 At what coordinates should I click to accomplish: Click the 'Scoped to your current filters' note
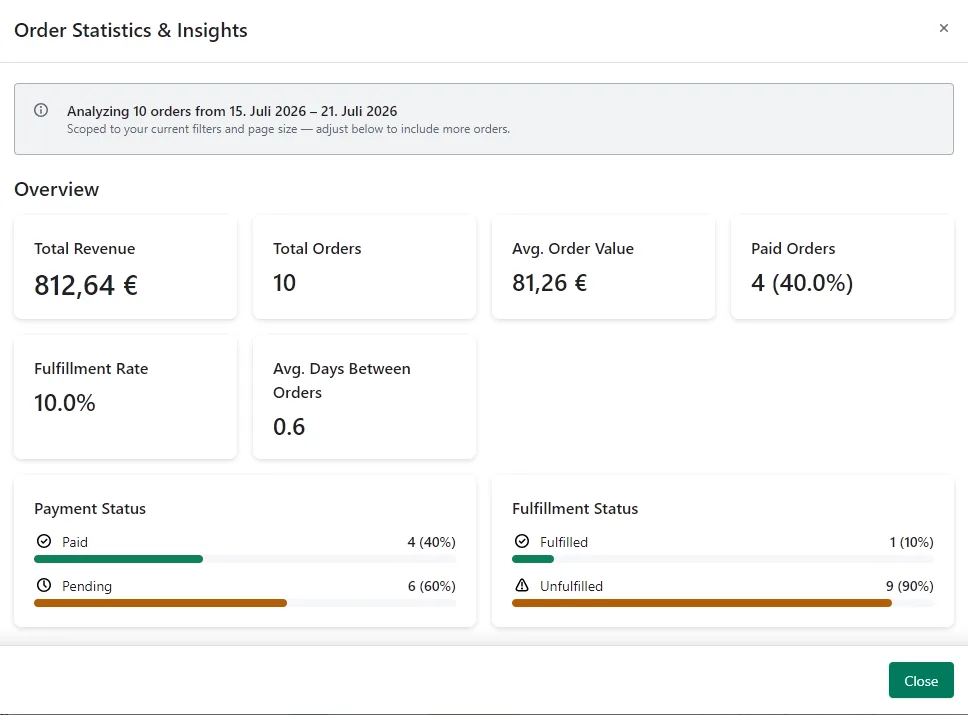click(x=288, y=129)
